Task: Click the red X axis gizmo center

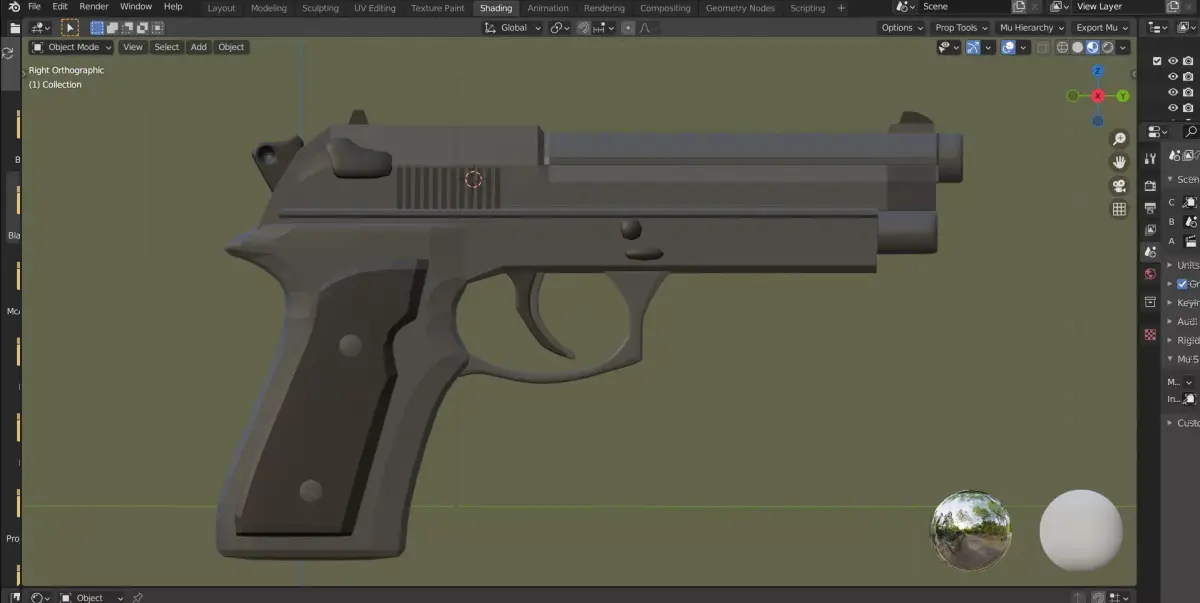Action: [x=1098, y=96]
